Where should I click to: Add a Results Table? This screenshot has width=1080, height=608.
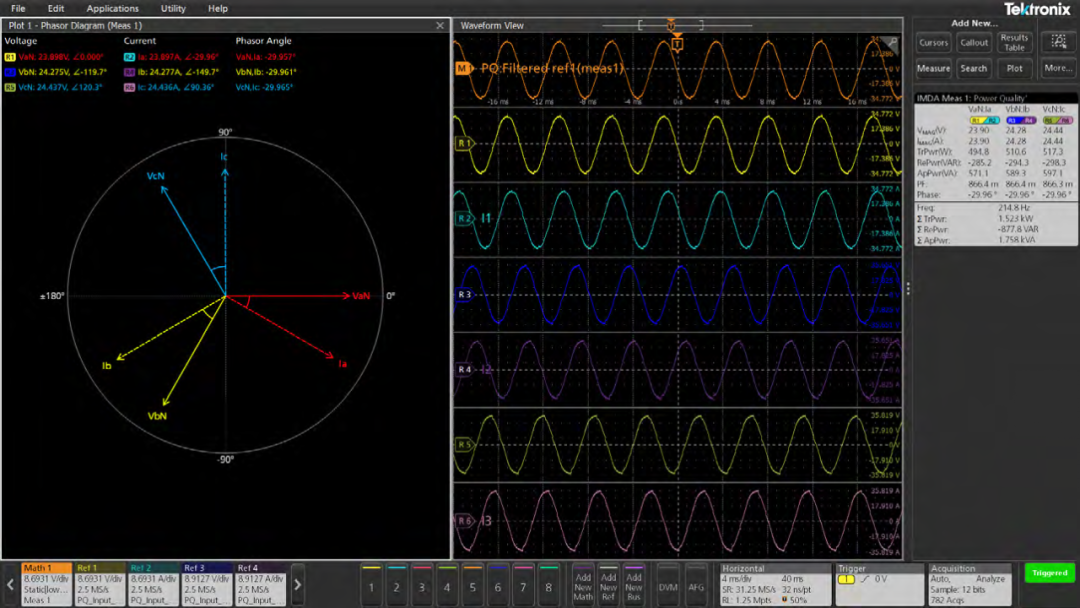coord(1014,43)
